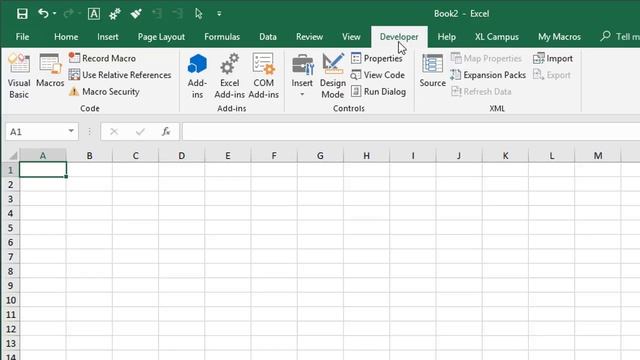Click View Code
Image resolution: width=640 pixels, height=360 pixels.
point(378,75)
